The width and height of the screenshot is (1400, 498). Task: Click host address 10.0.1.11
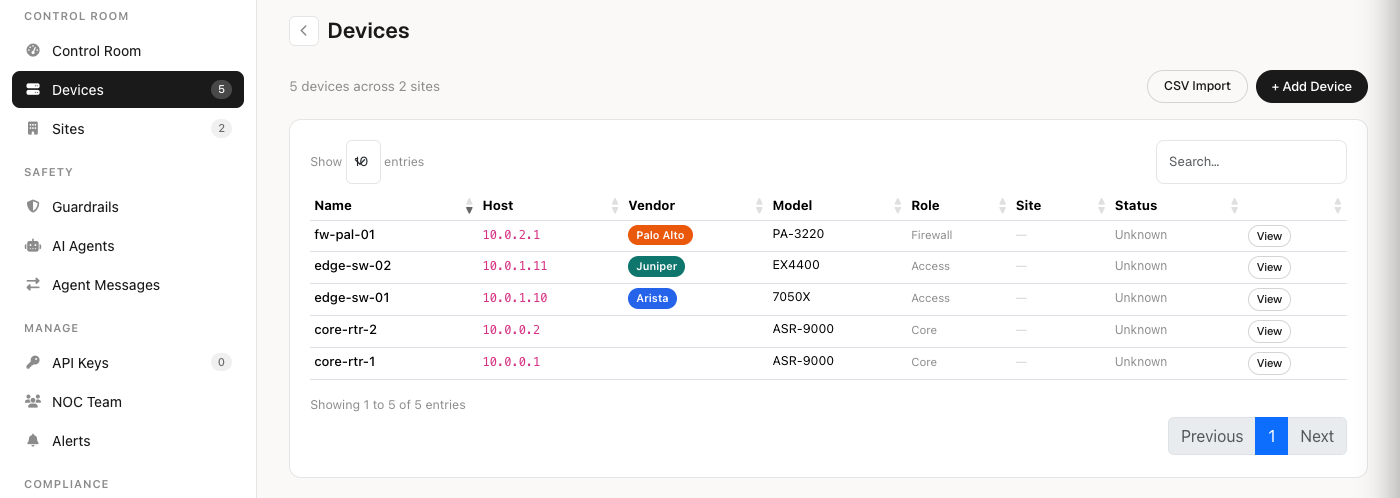coord(515,266)
